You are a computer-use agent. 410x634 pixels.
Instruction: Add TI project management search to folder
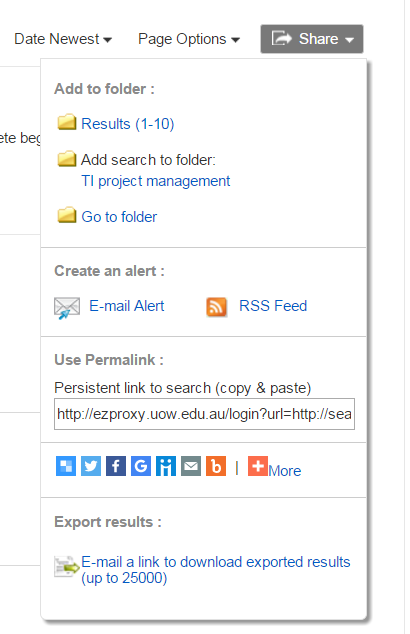(x=156, y=181)
